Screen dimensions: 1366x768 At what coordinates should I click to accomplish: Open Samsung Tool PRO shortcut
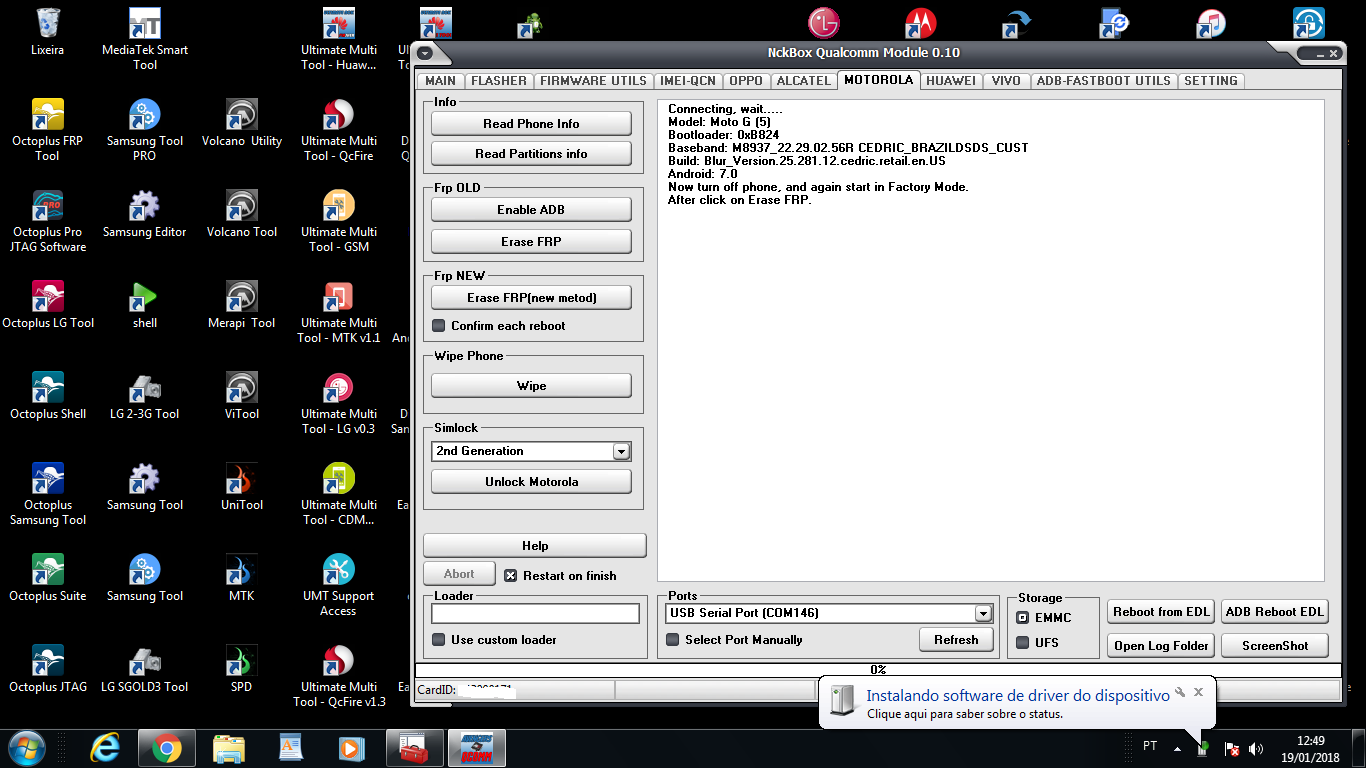point(145,130)
